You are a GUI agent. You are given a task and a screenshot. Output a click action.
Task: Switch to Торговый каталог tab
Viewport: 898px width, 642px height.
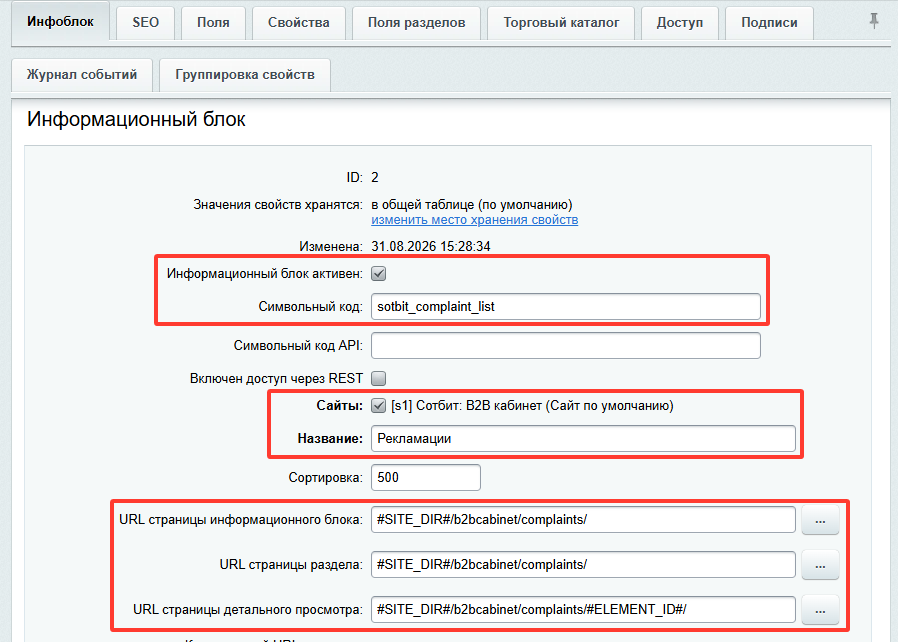pos(561,23)
